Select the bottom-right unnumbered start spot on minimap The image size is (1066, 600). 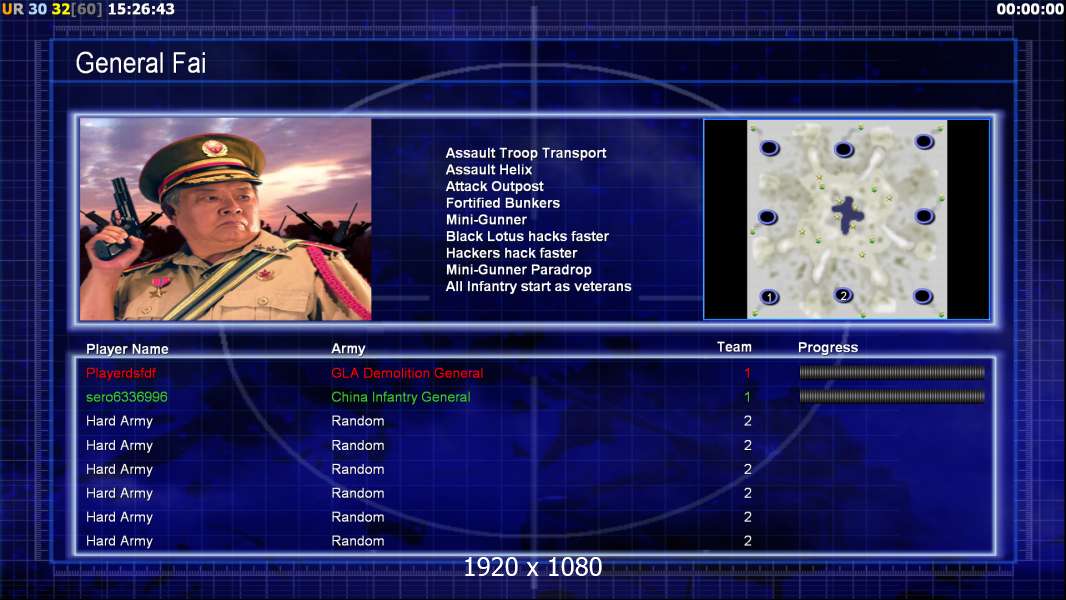[x=923, y=296]
